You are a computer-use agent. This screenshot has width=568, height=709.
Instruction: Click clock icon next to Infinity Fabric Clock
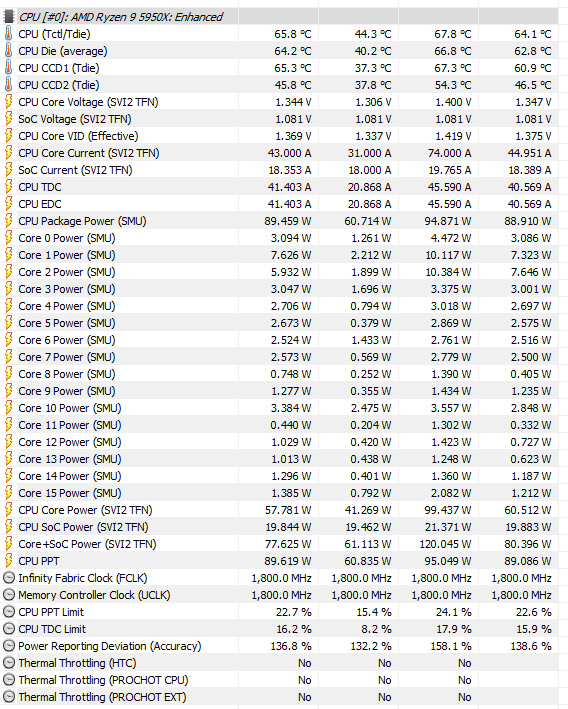(9, 578)
